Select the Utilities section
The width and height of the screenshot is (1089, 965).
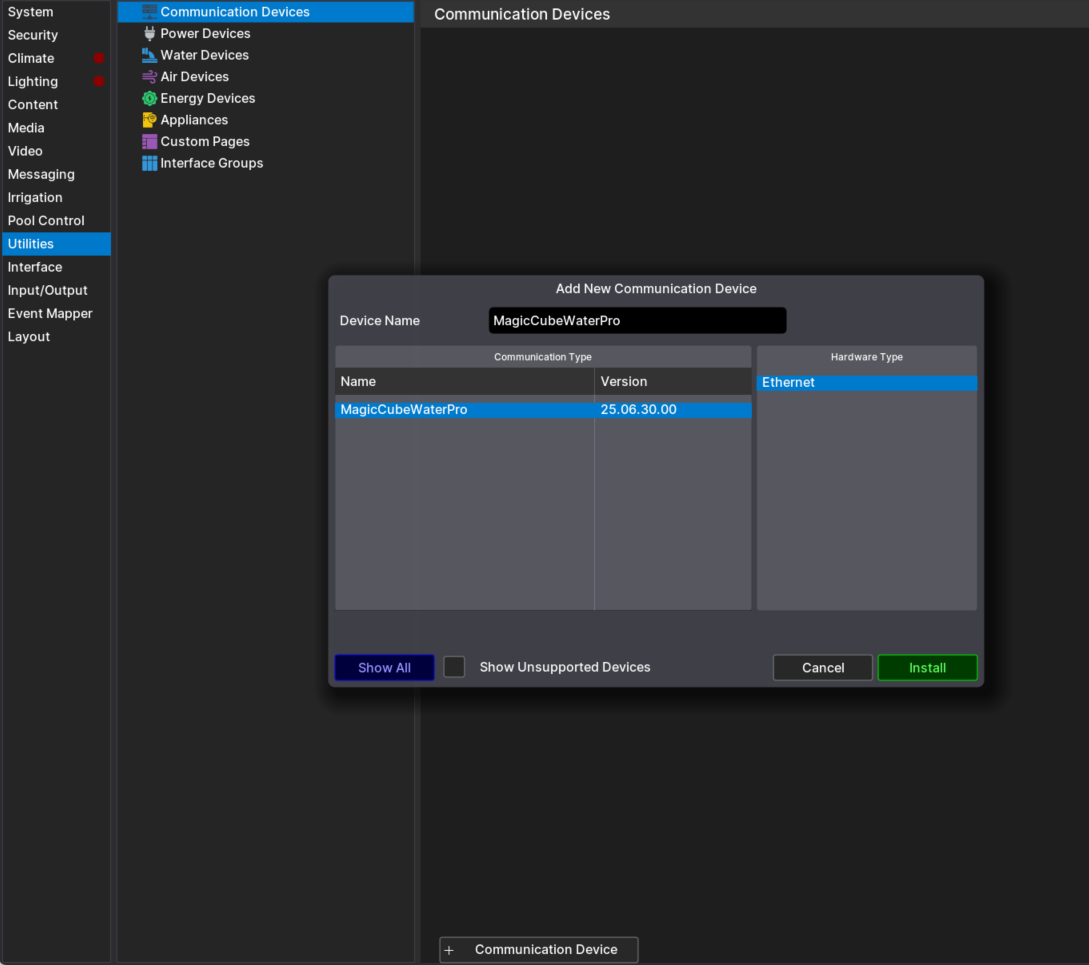(56, 244)
